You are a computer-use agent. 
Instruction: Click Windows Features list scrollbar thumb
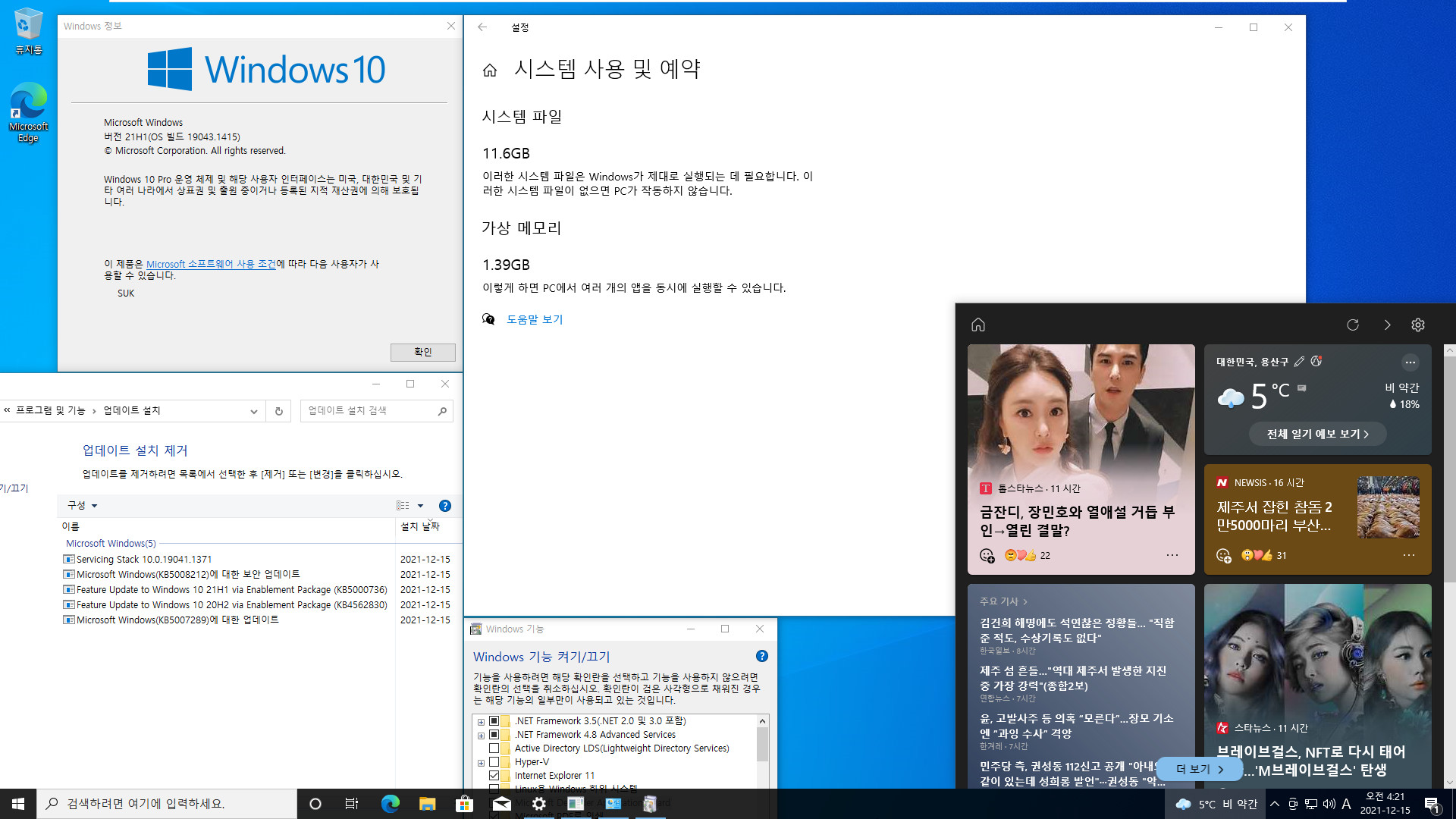click(762, 744)
